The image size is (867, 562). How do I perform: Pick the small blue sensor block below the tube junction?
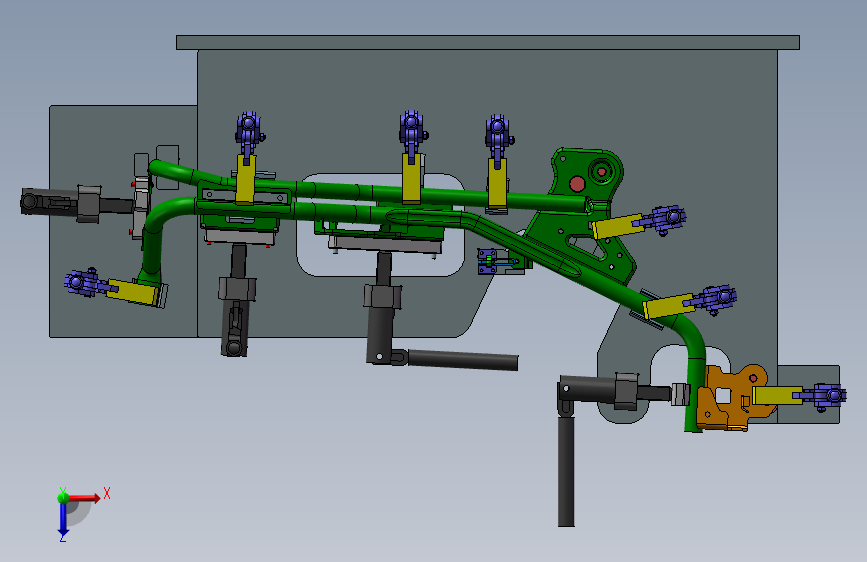pyautogui.click(x=488, y=262)
